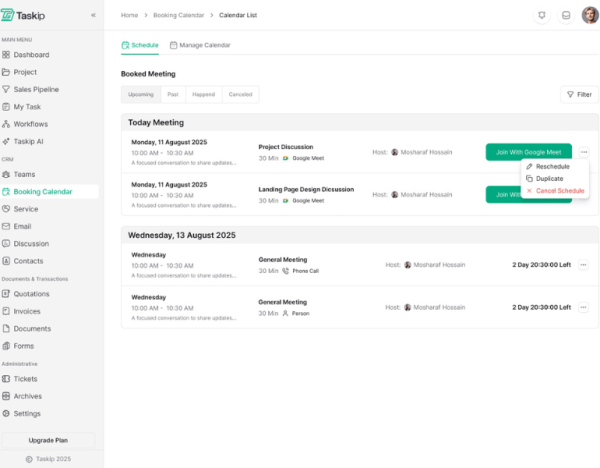
Task: Go to Workflows in sidebar
Action: 30,123
